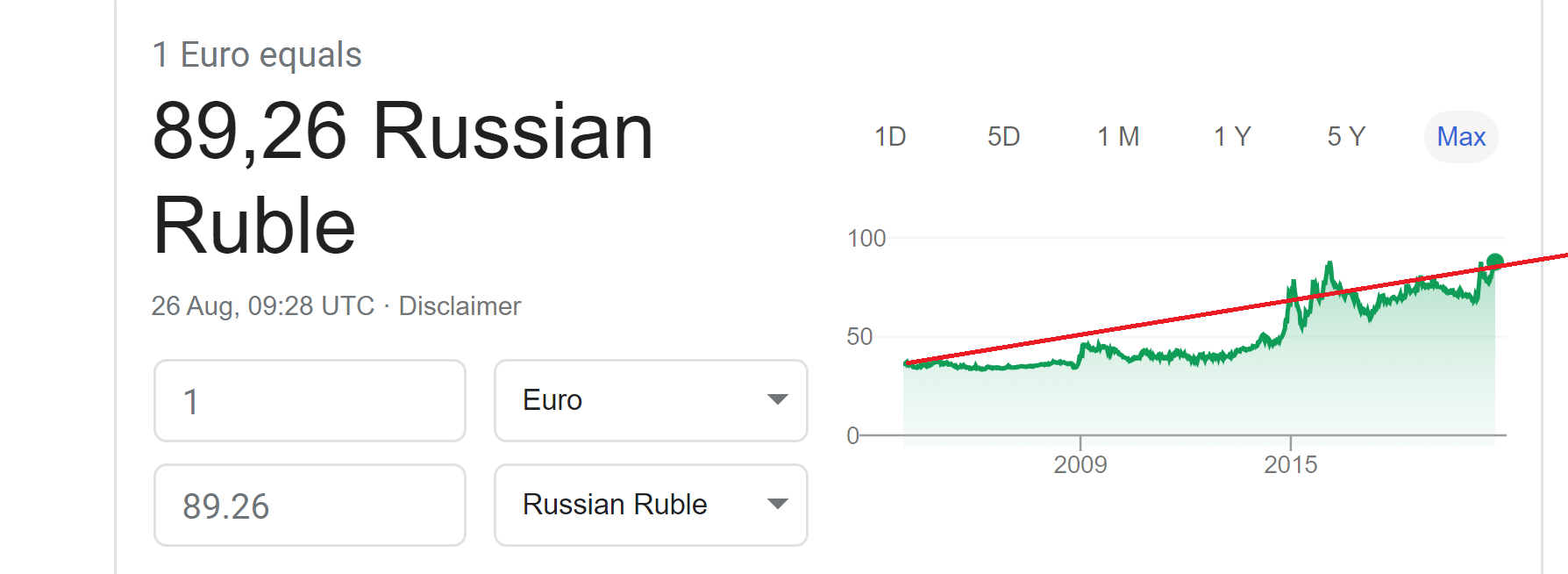Click the arrow icon beside Russian Ruble
Screen dimensions: 1568x574
pos(777,505)
